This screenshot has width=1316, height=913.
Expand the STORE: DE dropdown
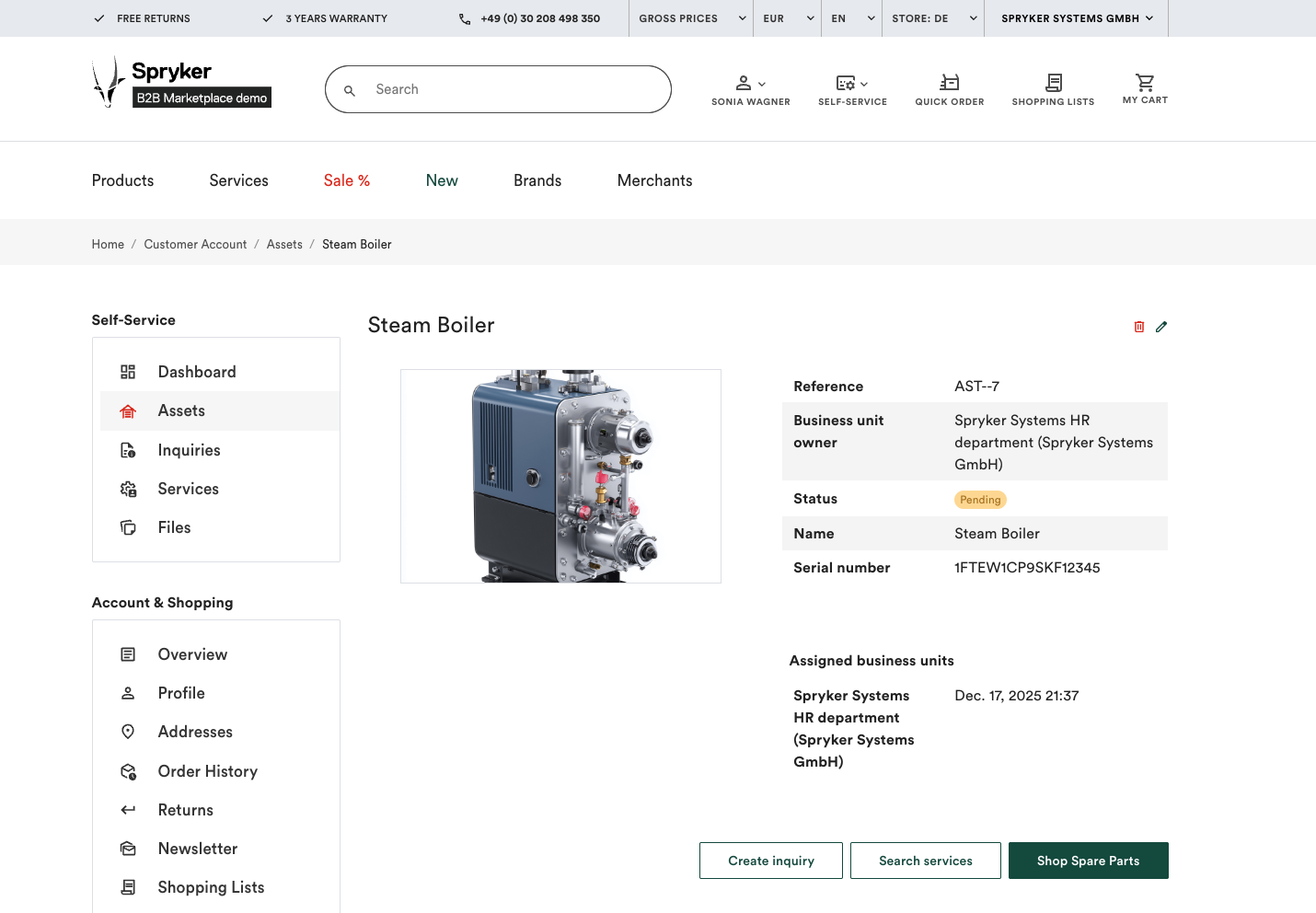pos(932,17)
